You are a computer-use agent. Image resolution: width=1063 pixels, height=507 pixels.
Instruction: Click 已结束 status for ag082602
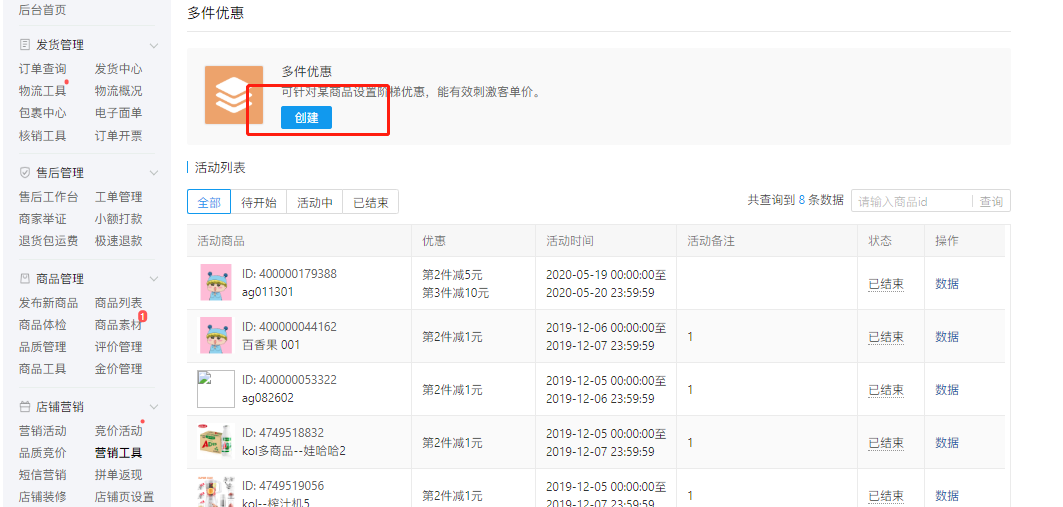pos(886,390)
